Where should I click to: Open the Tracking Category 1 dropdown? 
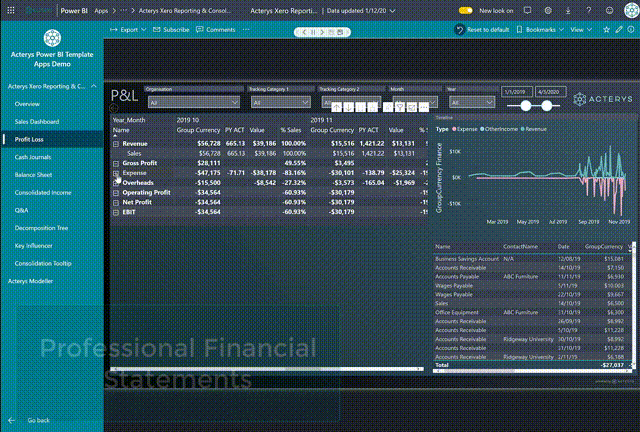(x=281, y=102)
